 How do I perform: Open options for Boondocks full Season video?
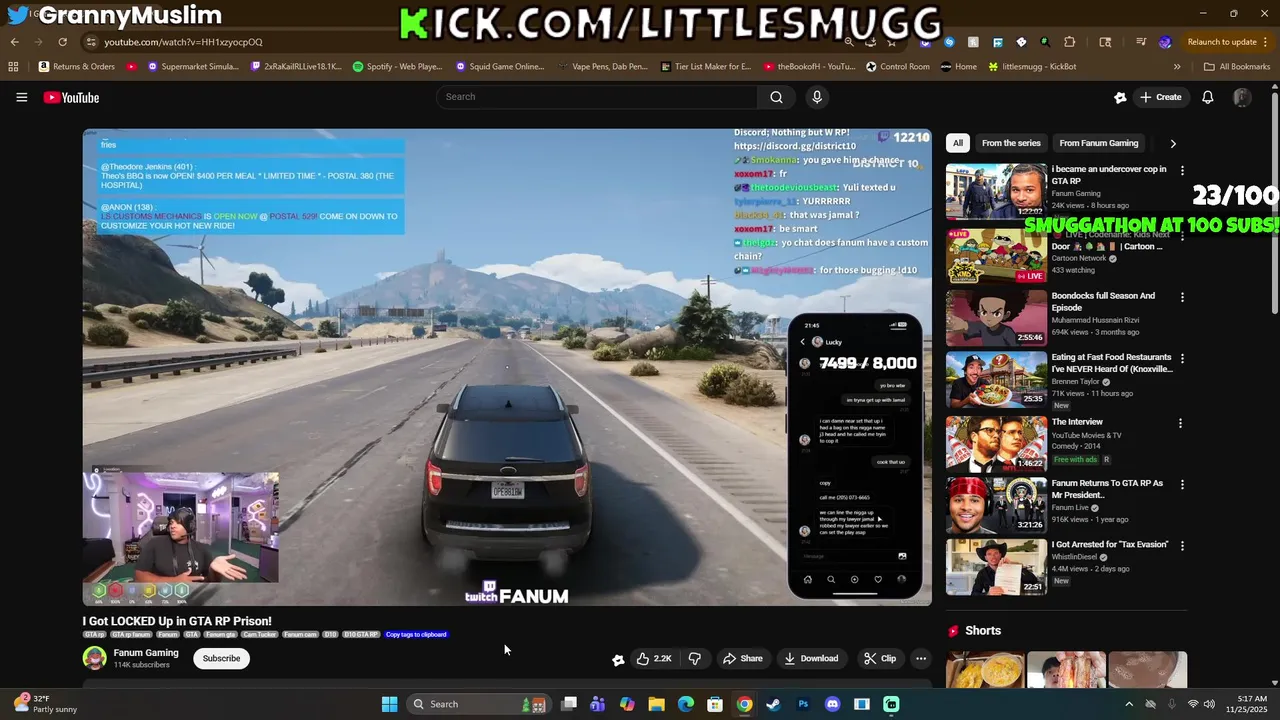1182,298
